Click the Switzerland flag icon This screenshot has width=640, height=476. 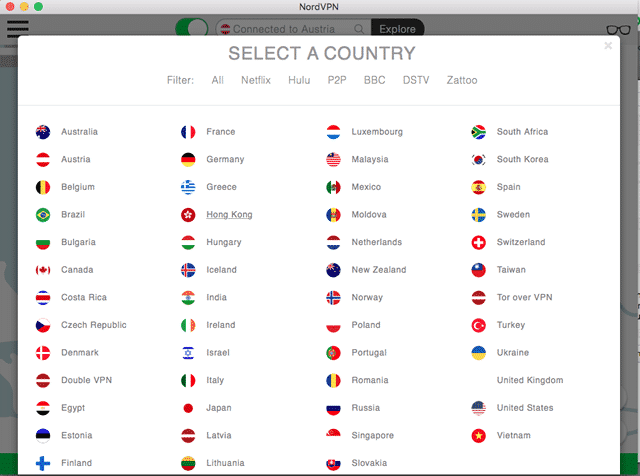click(x=478, y=242)
